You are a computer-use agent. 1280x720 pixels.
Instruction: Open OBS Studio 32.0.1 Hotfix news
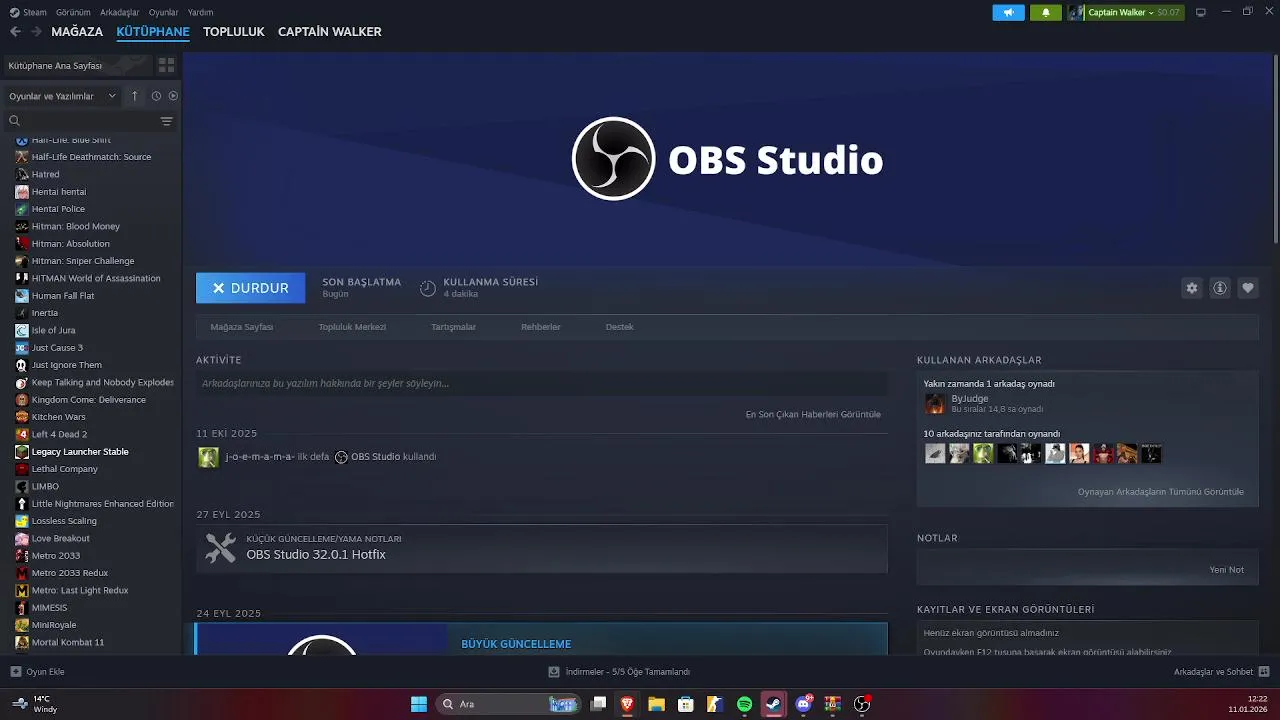tap(541, 548)
